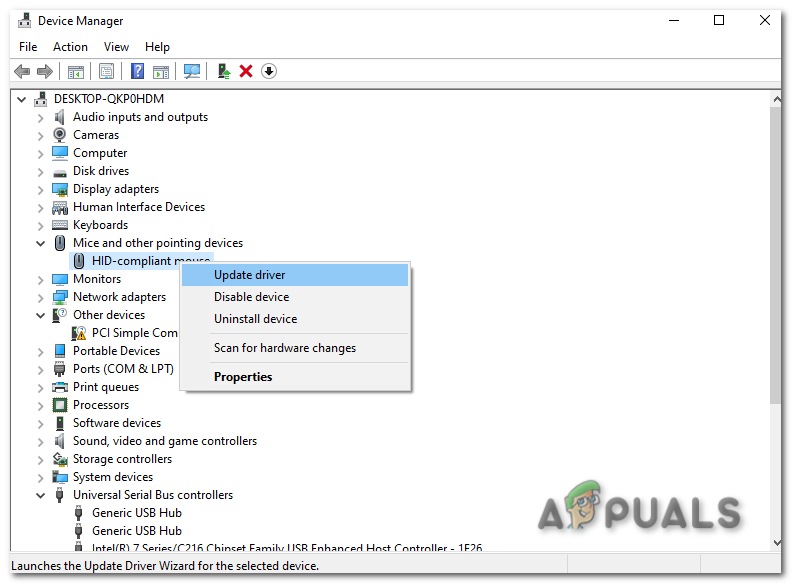The image size is (792, 584).
Task: Click the vertical scrollbar thumb
Action: pos(775,255)
